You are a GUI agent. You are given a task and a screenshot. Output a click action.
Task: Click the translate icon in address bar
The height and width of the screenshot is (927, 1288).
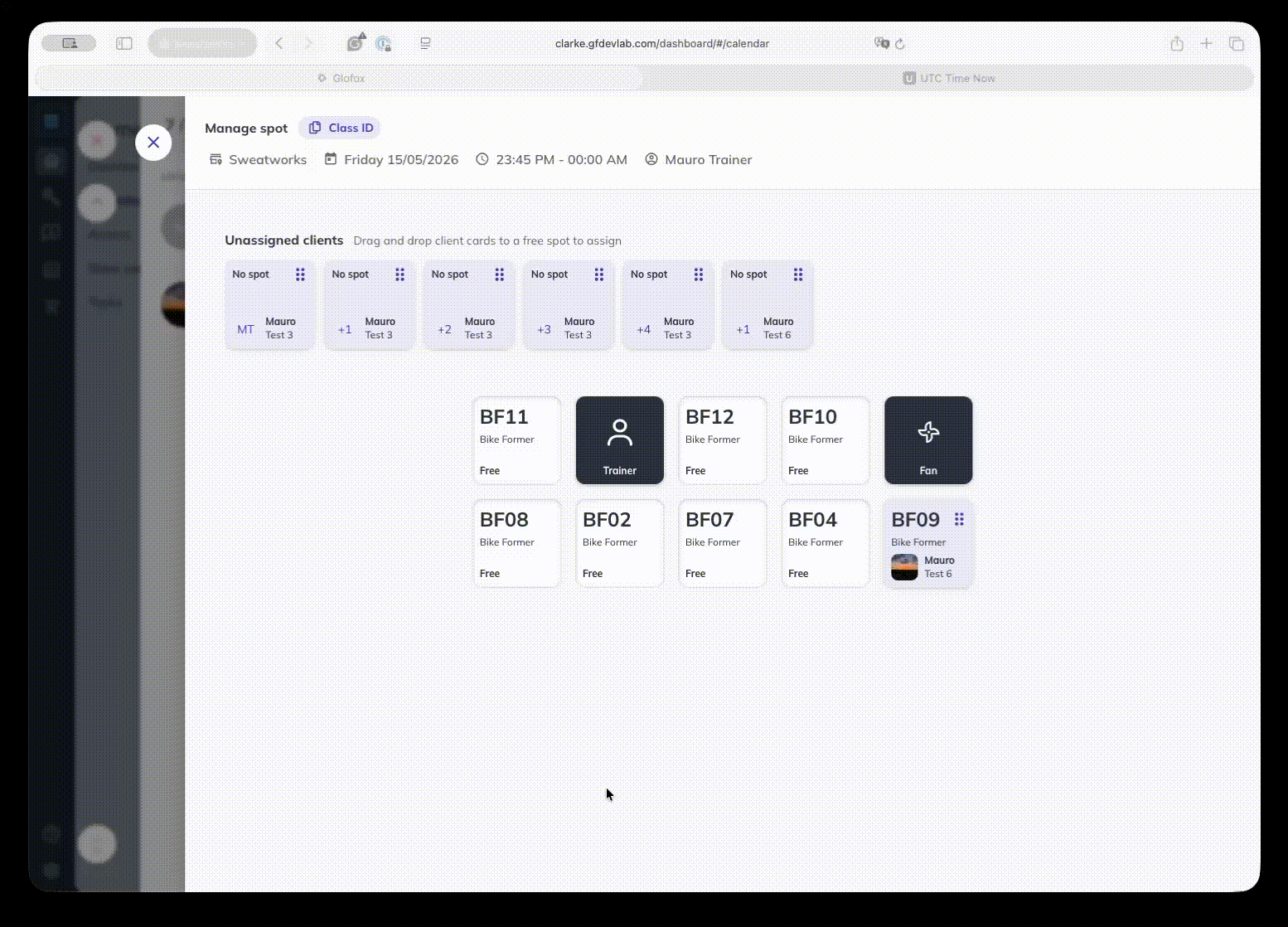(882, 43)
